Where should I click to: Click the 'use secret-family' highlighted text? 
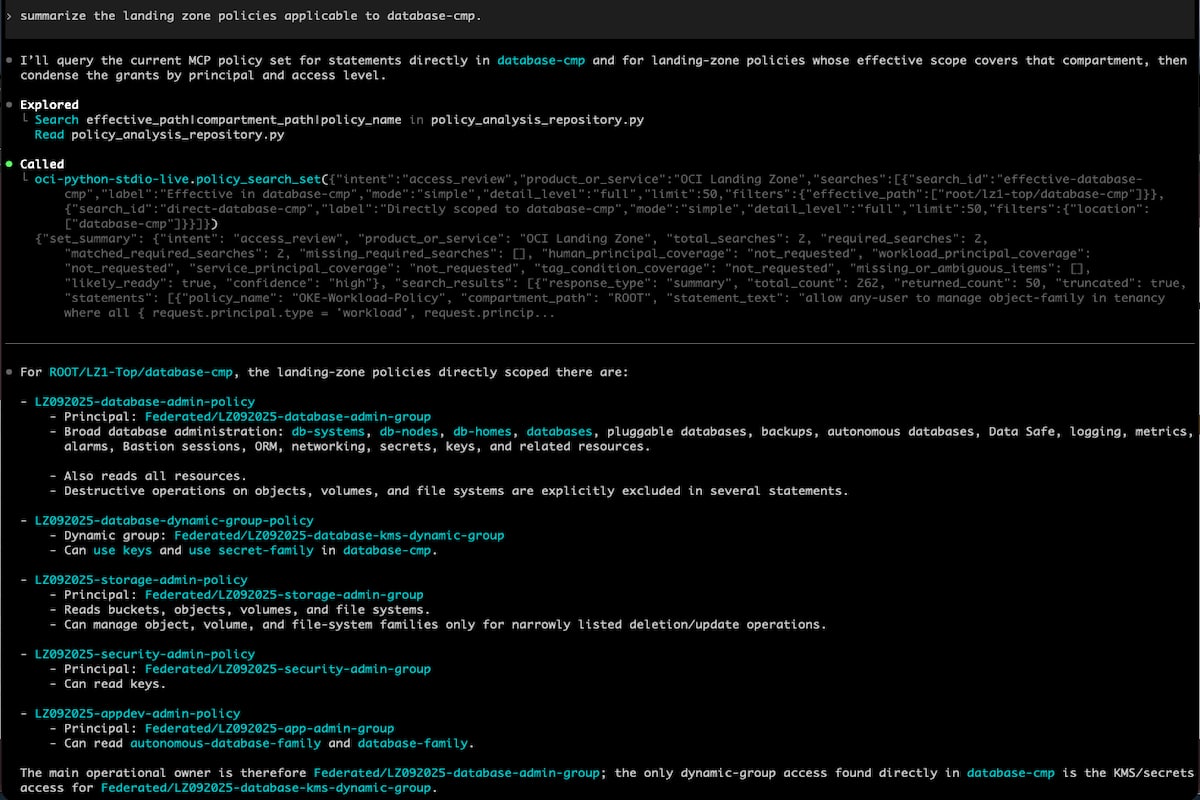(x=249, y=551)
